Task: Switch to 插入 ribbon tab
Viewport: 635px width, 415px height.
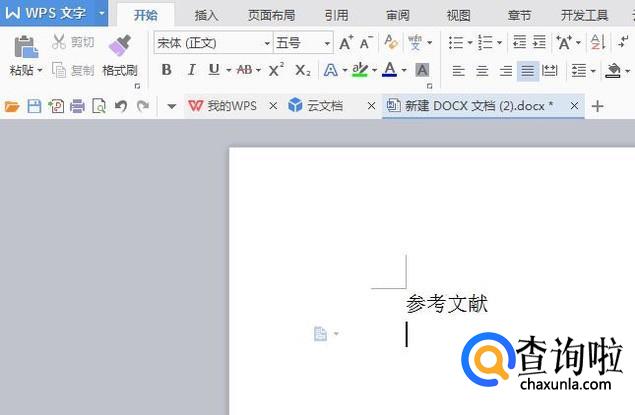Action: 206,15
